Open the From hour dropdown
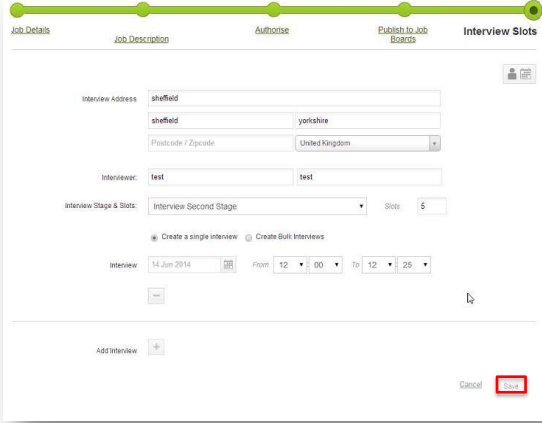Image resolution: width=542 pixels, height=423 pixels. [x=290, y=265]
